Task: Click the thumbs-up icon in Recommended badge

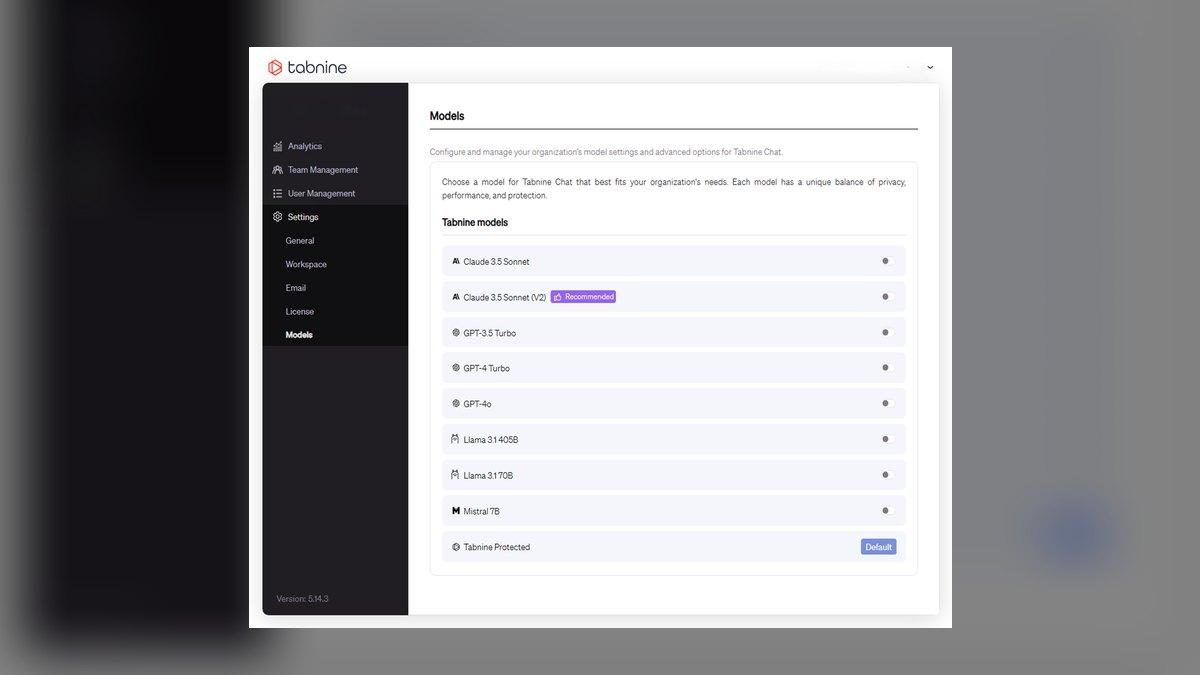Action: (x=558, y=297)
